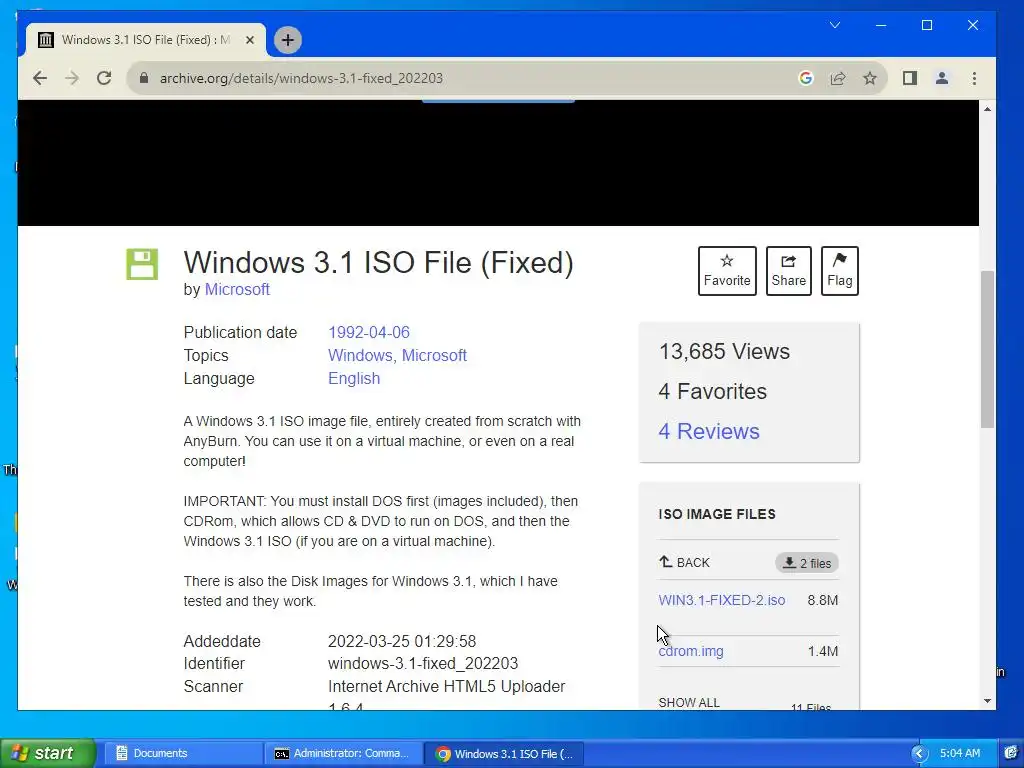Click identifier windows-3.1-fixed_202203 value

pos(423,664)
